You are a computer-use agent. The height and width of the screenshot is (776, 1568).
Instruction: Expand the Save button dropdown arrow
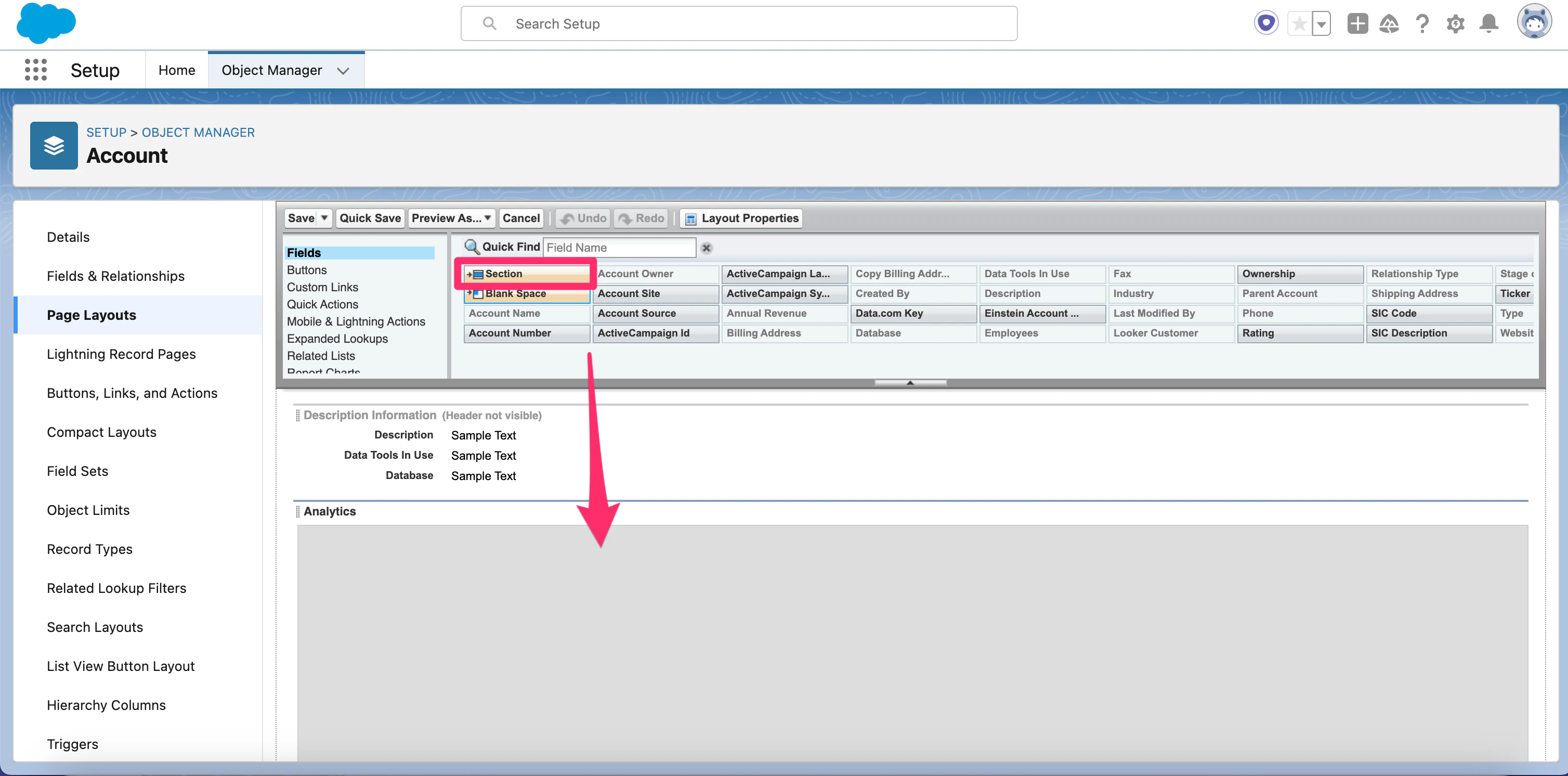(323, 218)
